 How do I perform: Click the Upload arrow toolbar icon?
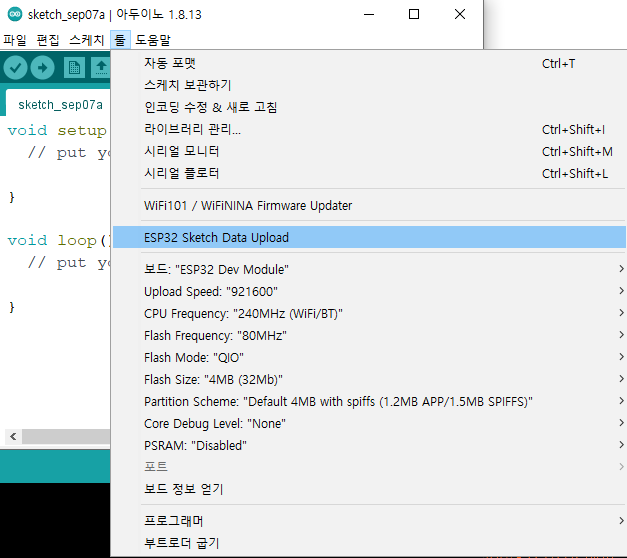[42, 68]
